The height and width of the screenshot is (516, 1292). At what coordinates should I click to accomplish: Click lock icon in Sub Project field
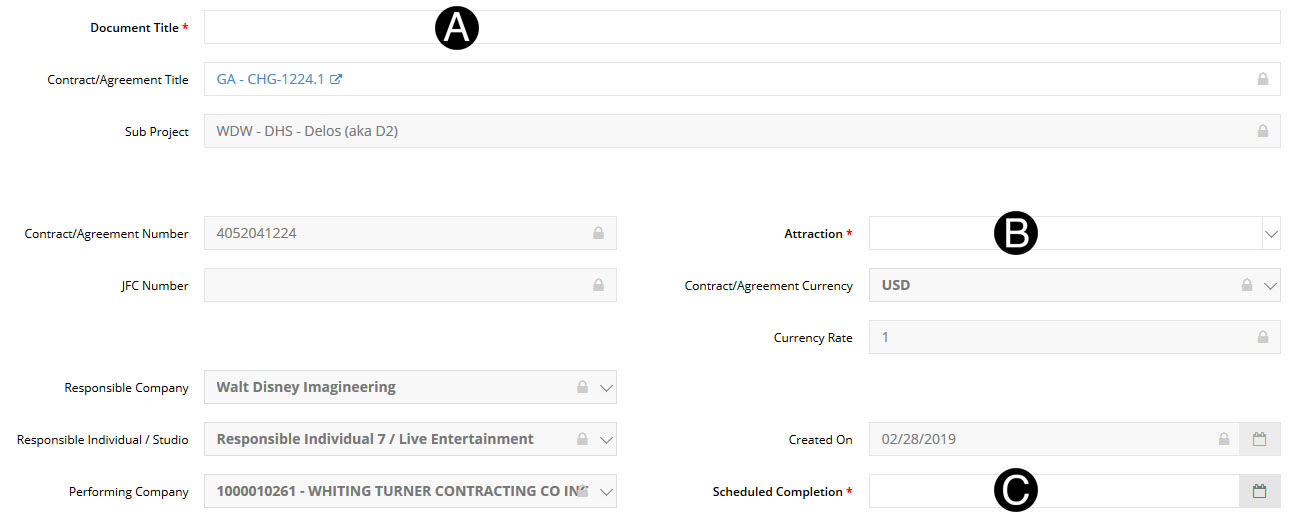[x=1262, y=131]
